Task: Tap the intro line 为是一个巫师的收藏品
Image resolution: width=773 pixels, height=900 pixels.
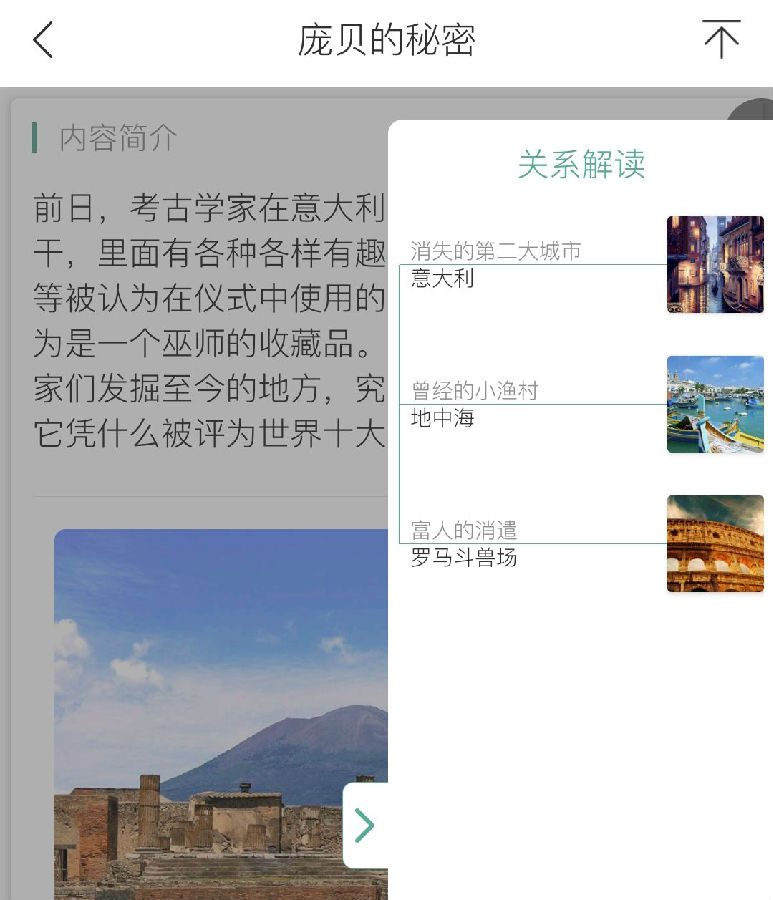Action: click(x=201, y=344)
